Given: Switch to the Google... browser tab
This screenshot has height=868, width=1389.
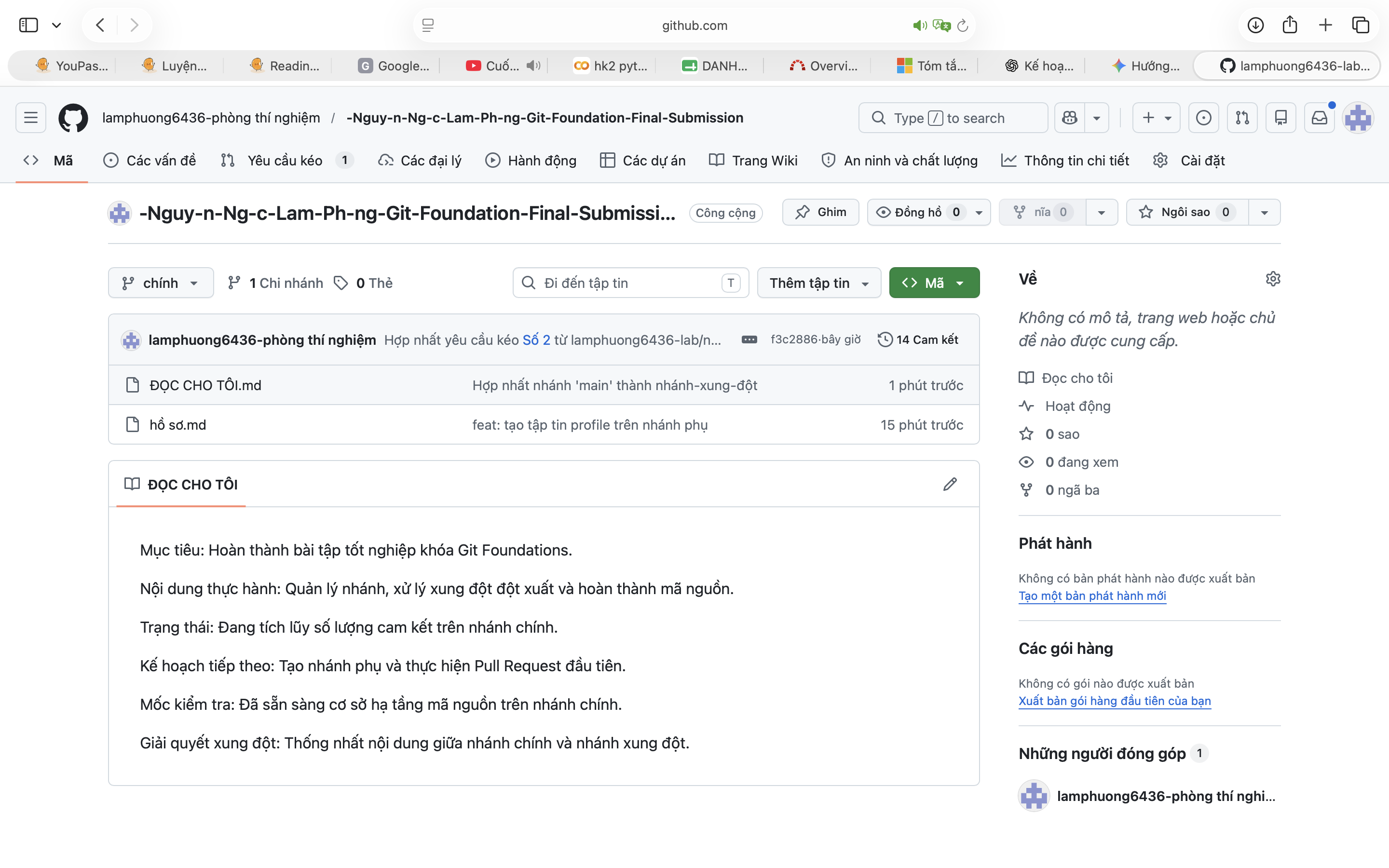Looking at the screenshot, I should 394,66.
